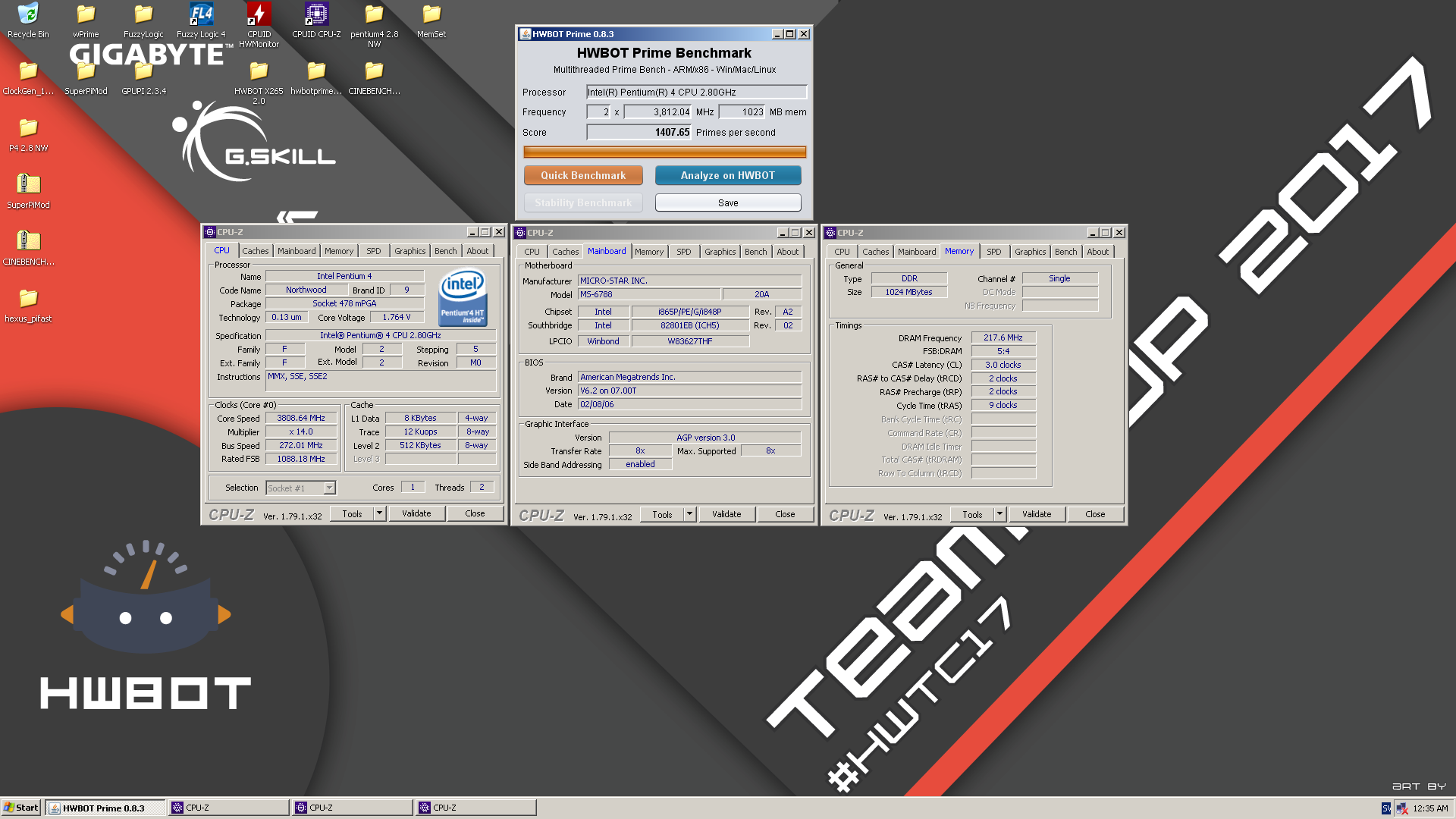Open the MemSet folder icon
Screen dimensions: 1456x819
pyautogui.click(x=431, y=20)
